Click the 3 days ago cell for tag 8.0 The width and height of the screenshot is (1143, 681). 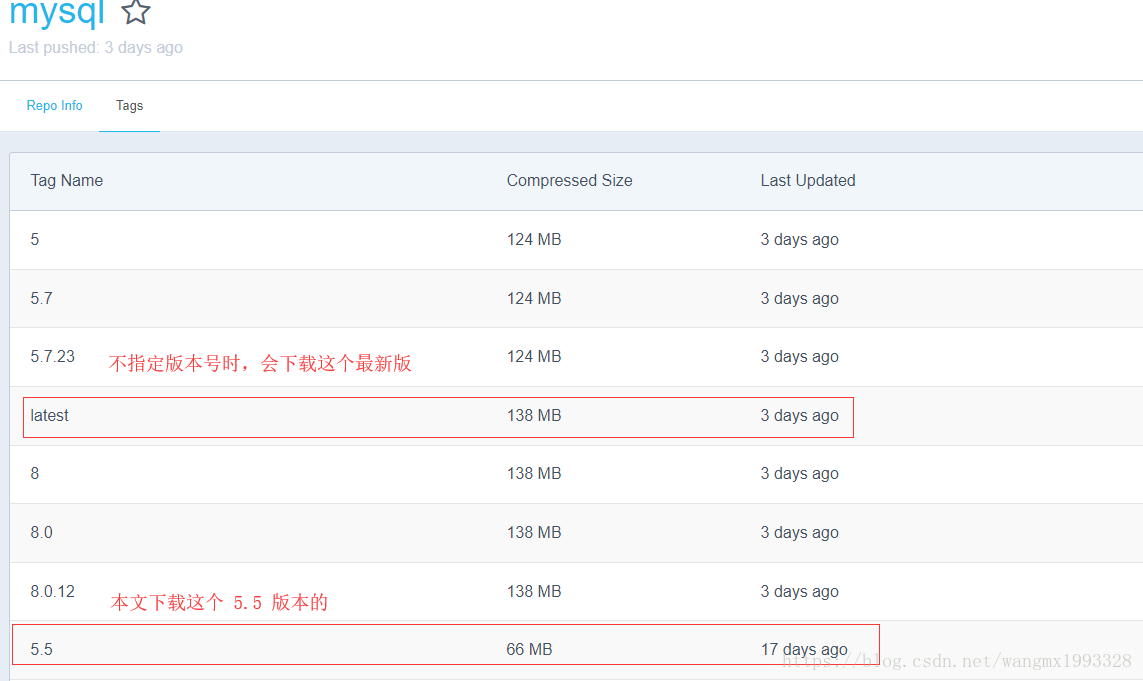pos(800,533)
